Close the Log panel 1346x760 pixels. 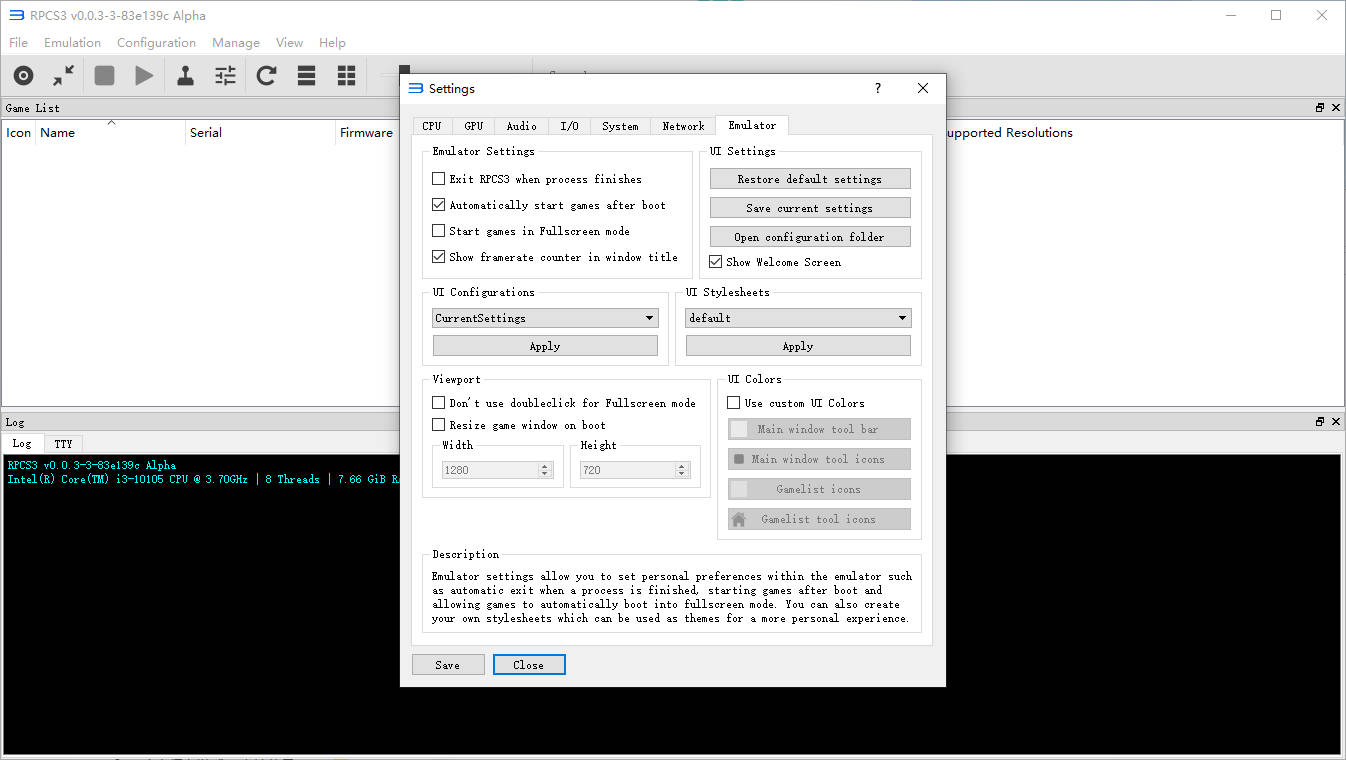coord(1335,422)
